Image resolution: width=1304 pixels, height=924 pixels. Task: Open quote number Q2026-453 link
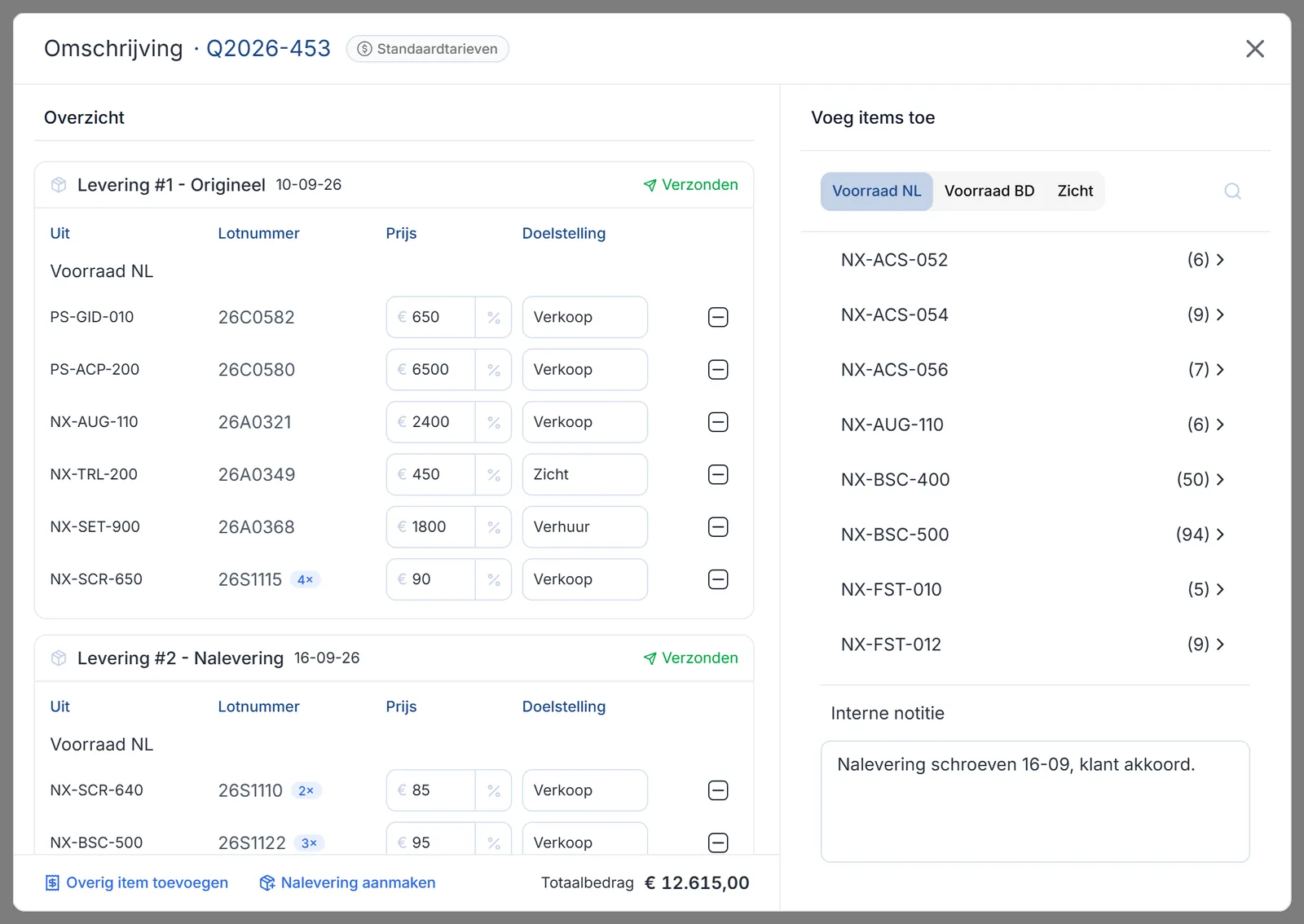pos(268,49)
